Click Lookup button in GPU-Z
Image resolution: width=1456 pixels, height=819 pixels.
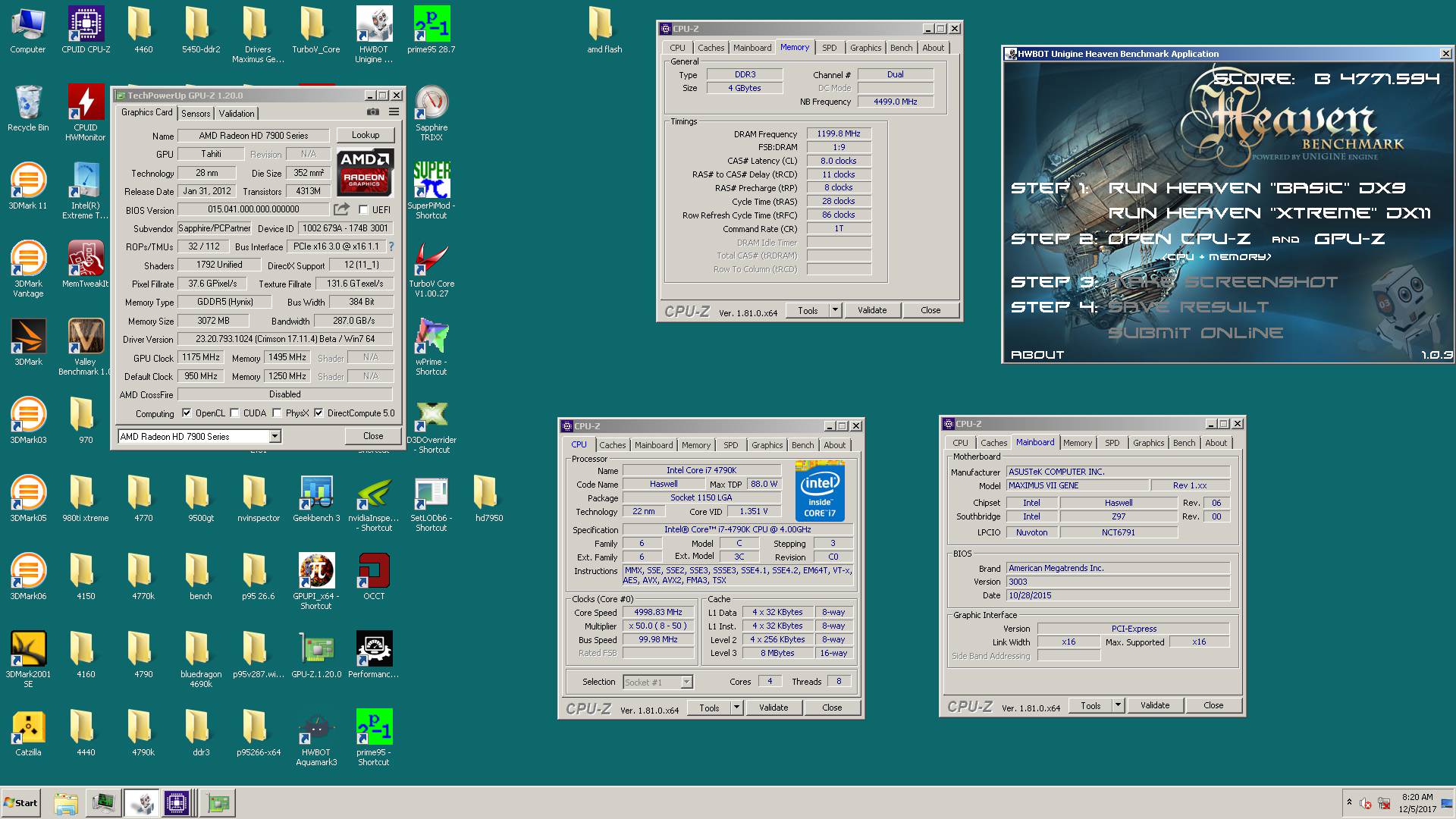pos(366,135)
